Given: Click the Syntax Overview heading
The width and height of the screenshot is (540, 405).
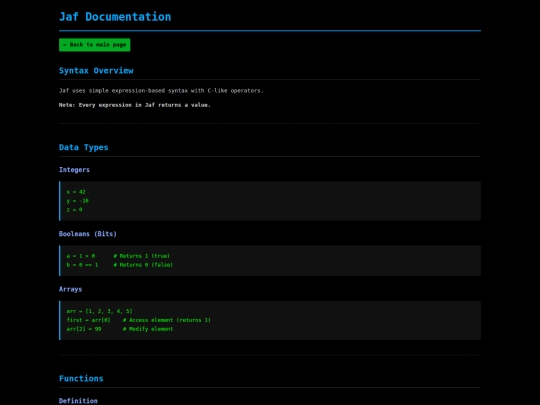Looking at the screenshot, I should coord(96,71).
